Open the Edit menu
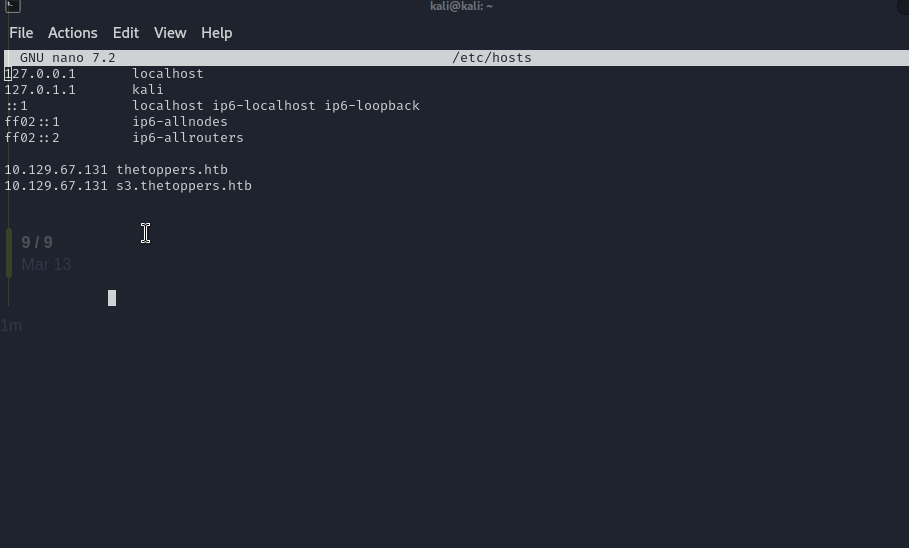909x548 pixels. point(126,33)
